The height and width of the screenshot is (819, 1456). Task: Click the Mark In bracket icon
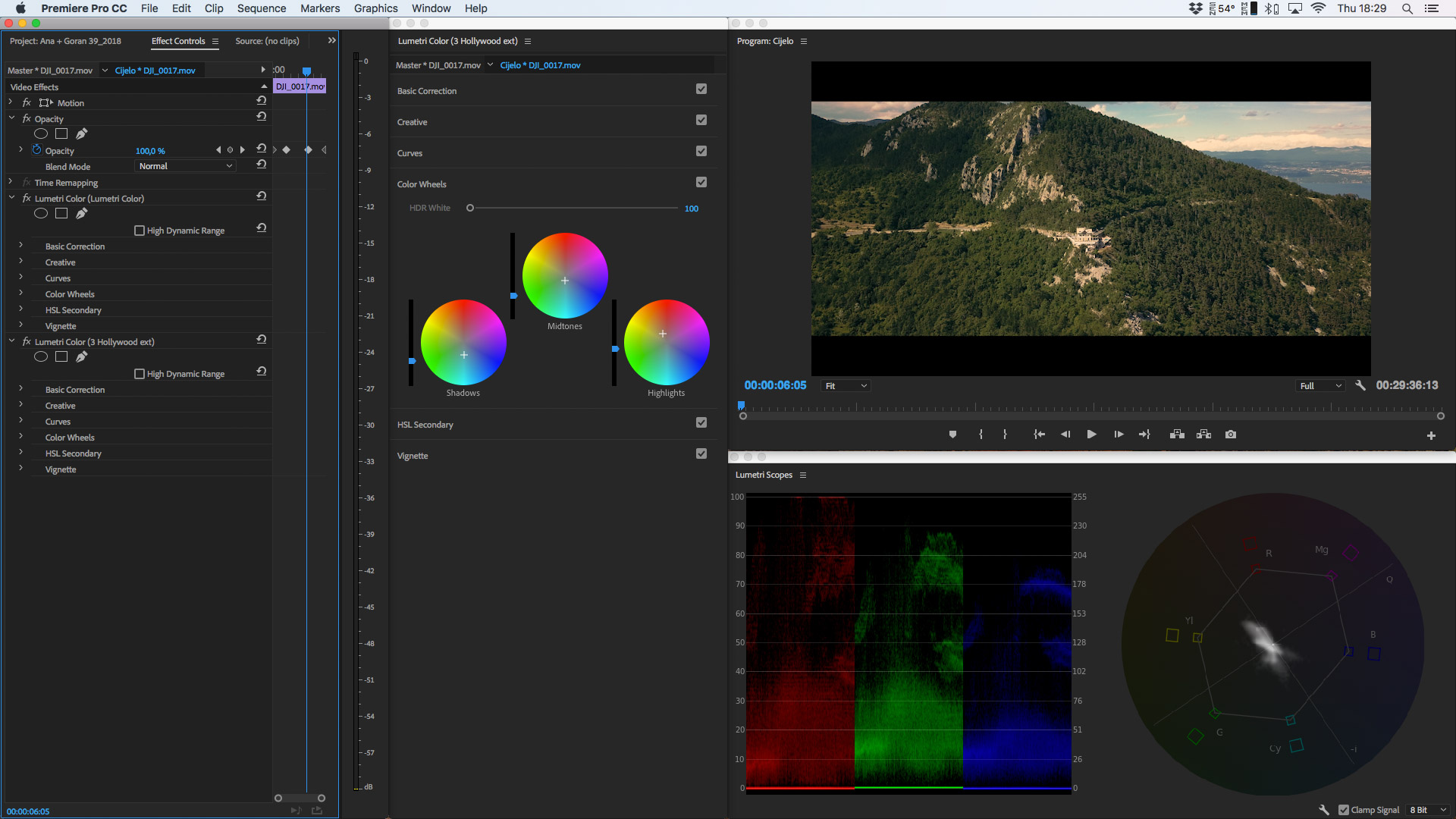click(981, 435)
